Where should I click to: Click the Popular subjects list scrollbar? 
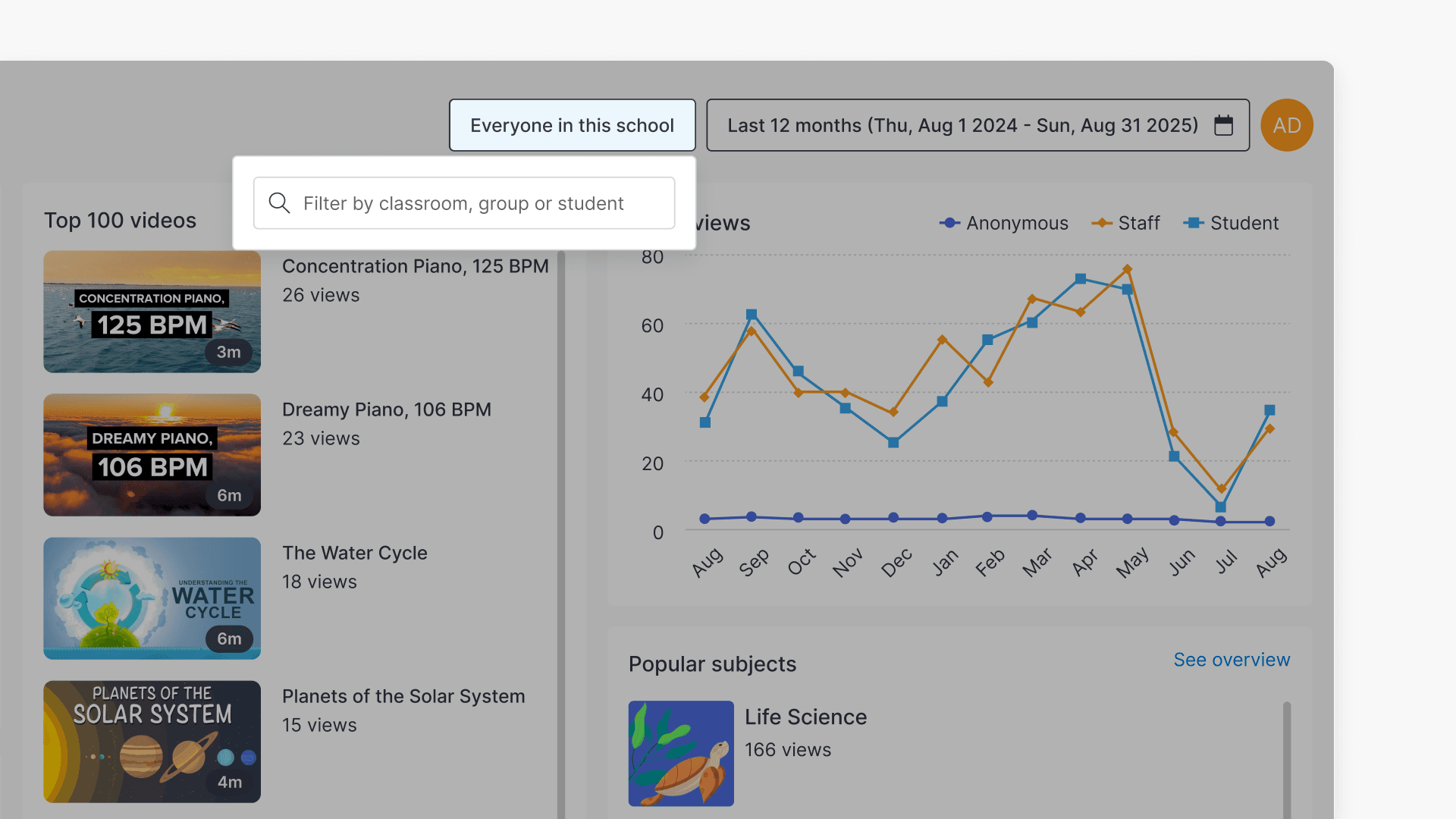tap(1287, 760)
